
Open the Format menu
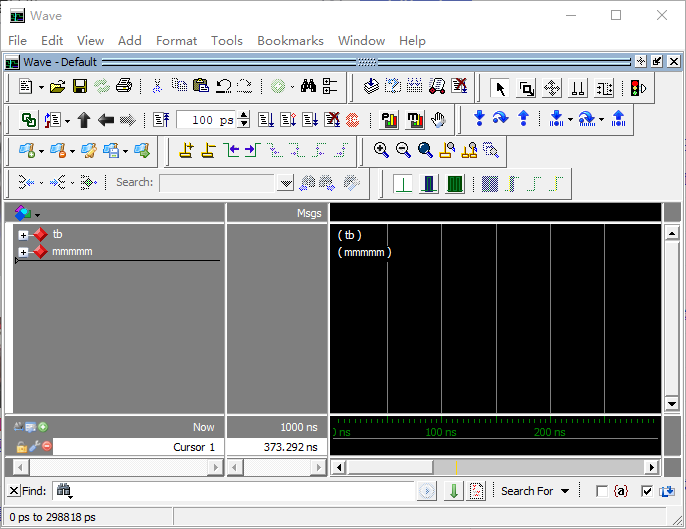(x=176, y=41)
